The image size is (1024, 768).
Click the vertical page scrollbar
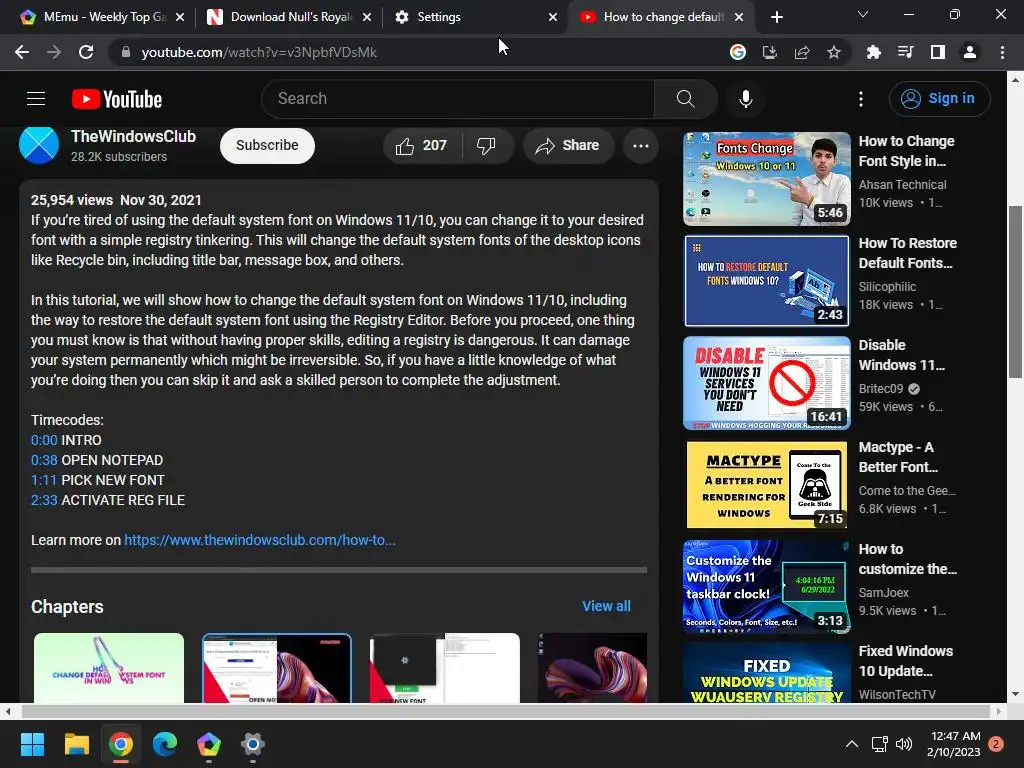tap(1015, 292)
